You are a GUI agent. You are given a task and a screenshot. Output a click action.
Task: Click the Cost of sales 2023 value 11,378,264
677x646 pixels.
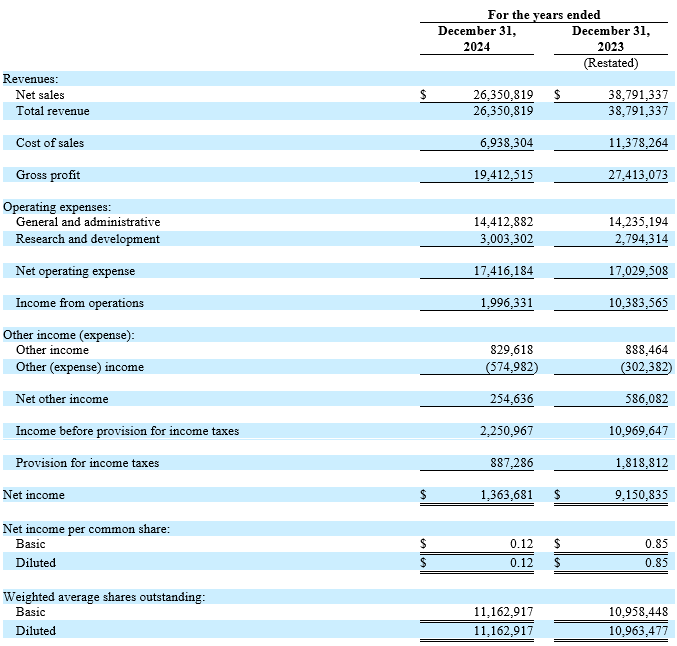638,143
